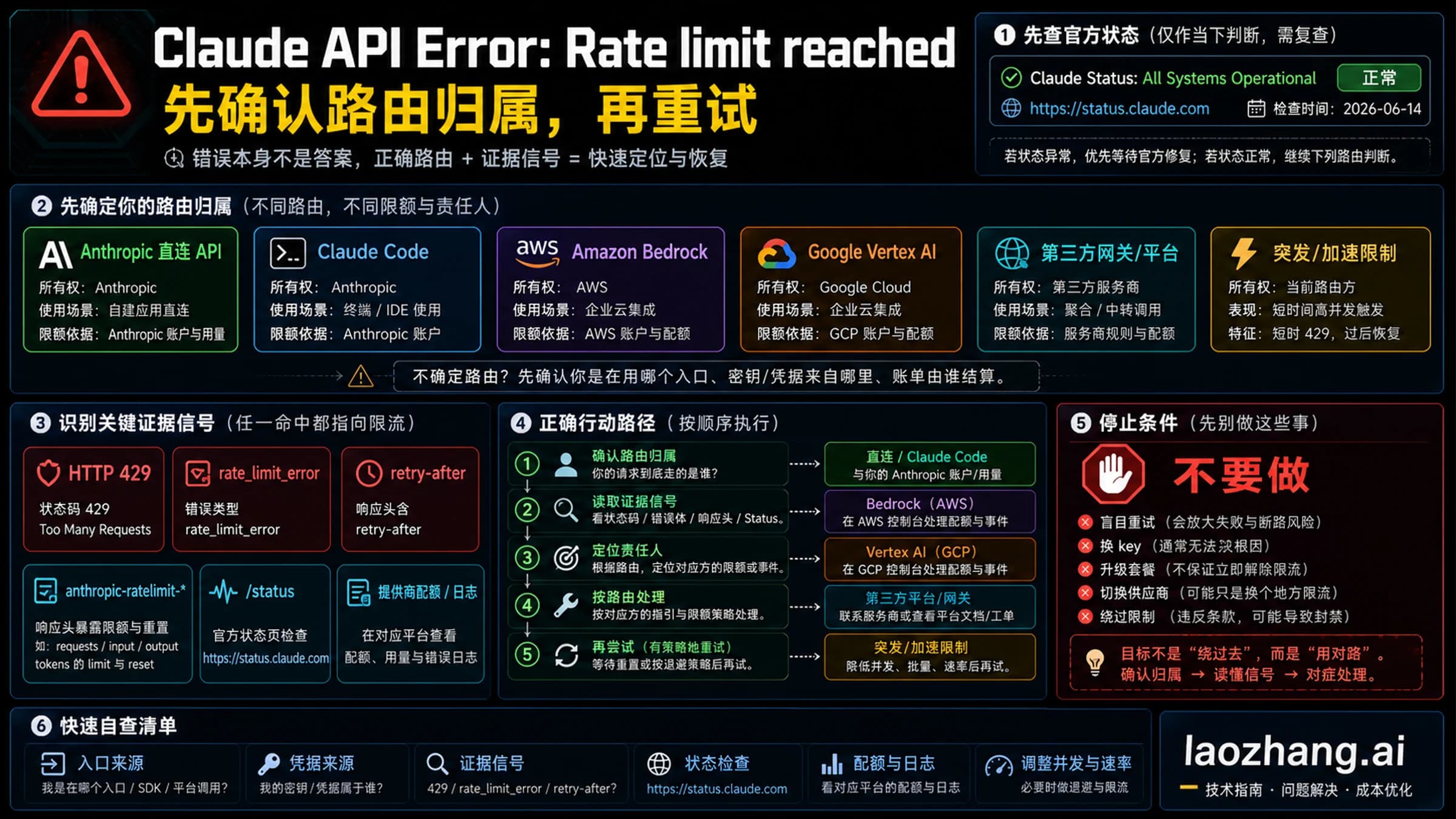
Task: Click the red X beside 升级套餐
Action: point(1085,570)
